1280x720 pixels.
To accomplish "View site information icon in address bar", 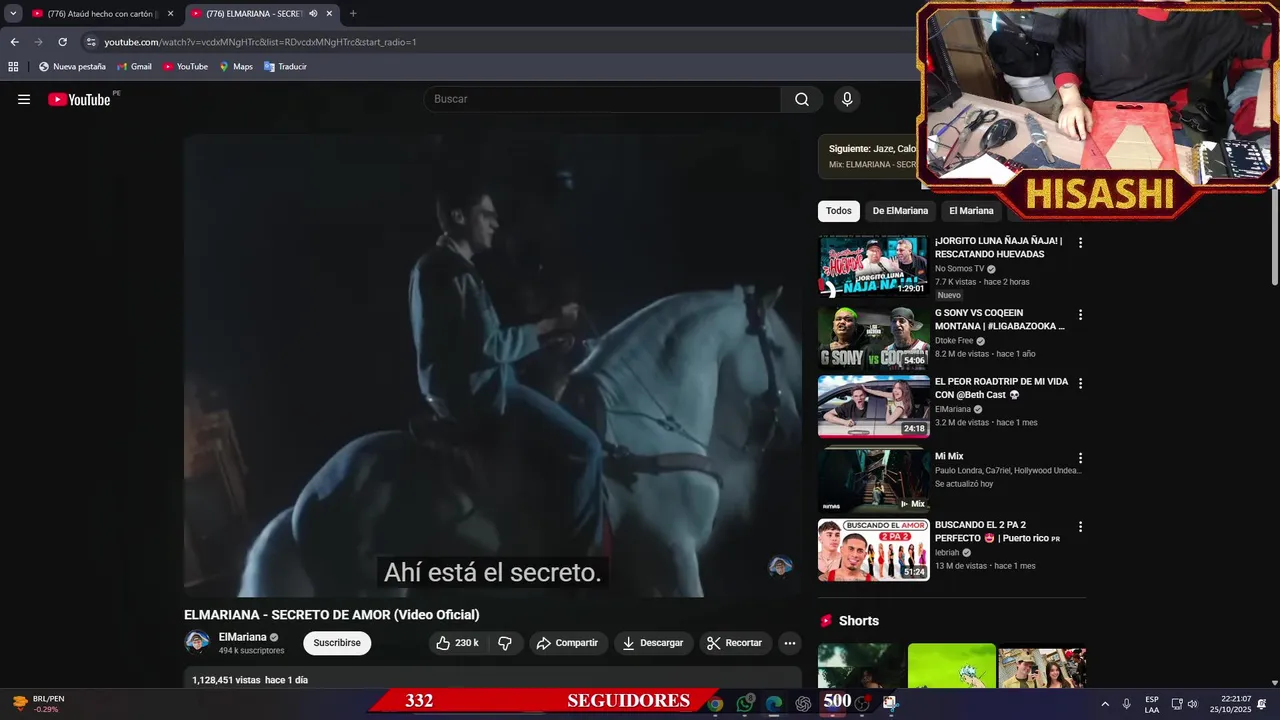I will (91, 42).
